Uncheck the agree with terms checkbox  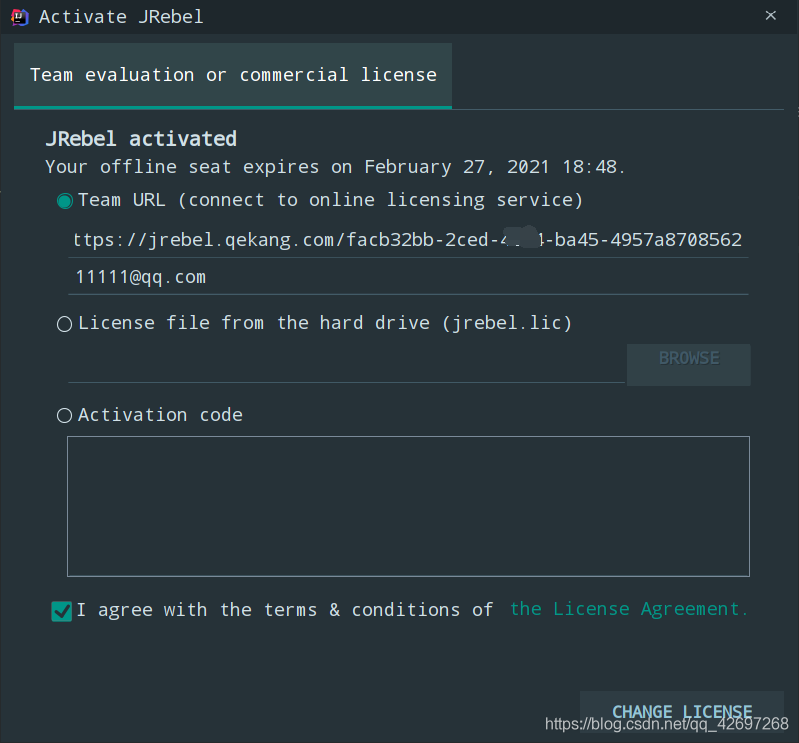[62, 611]
